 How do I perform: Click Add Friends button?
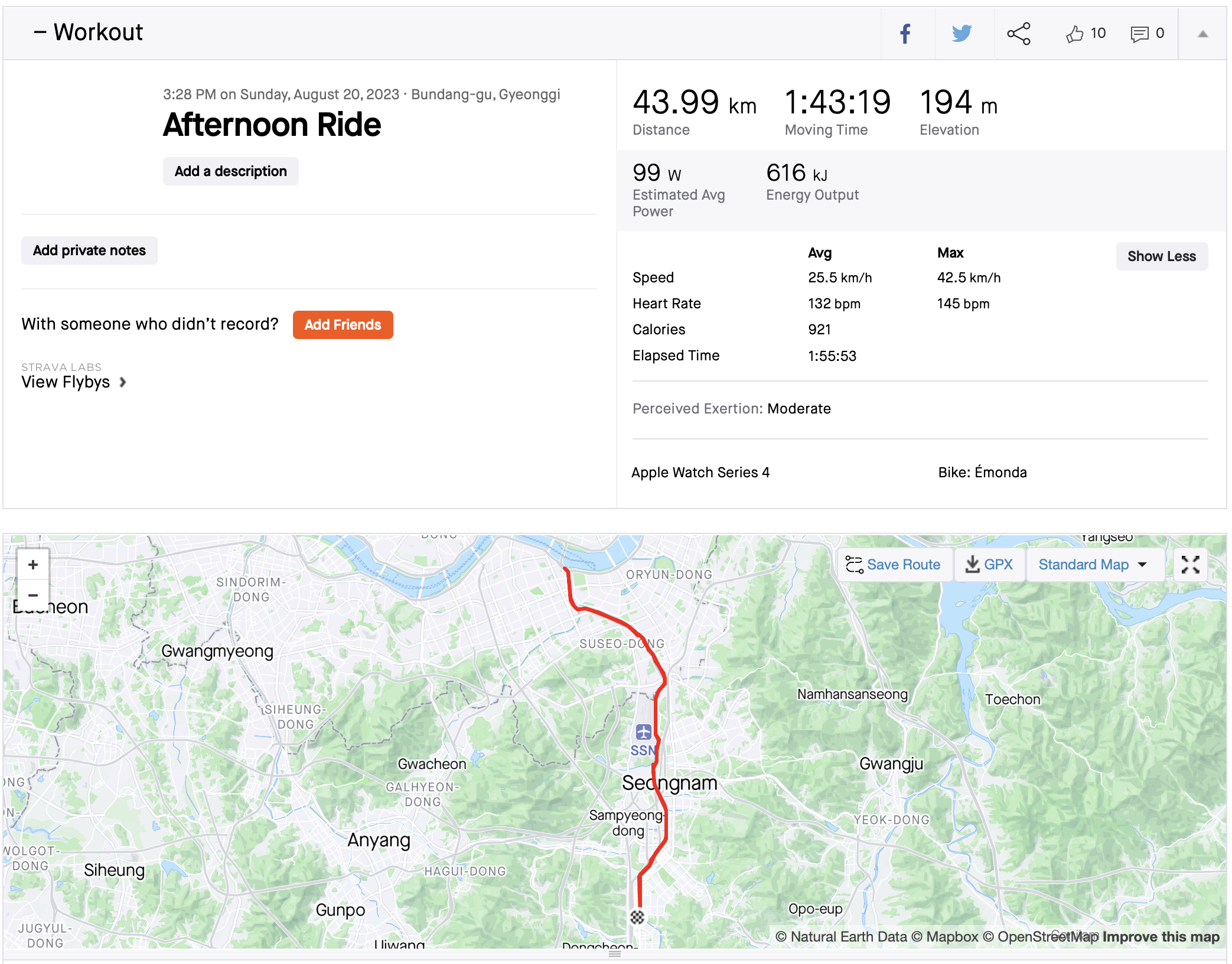(343, 325)
